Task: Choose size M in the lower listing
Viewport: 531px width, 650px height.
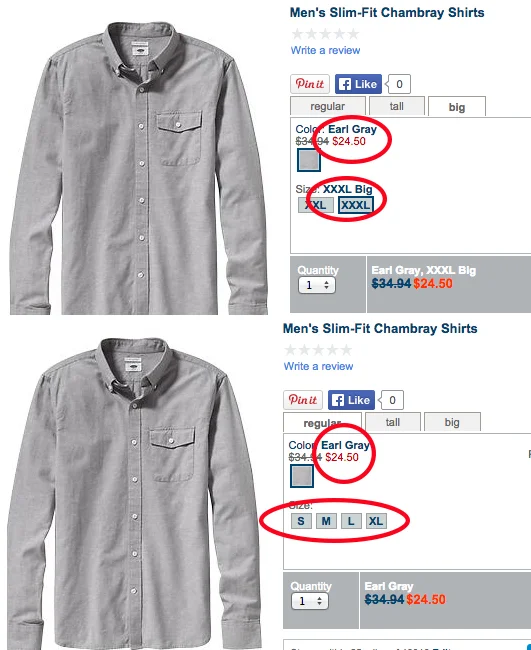Action: point(326,521)
